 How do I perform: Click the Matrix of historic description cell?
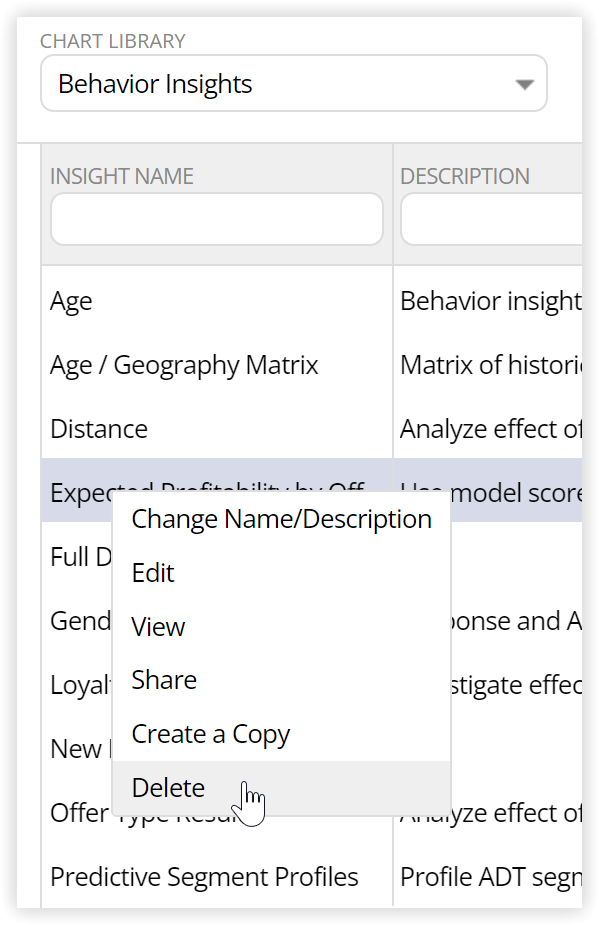pyautogui.click(x=488, y=365)
